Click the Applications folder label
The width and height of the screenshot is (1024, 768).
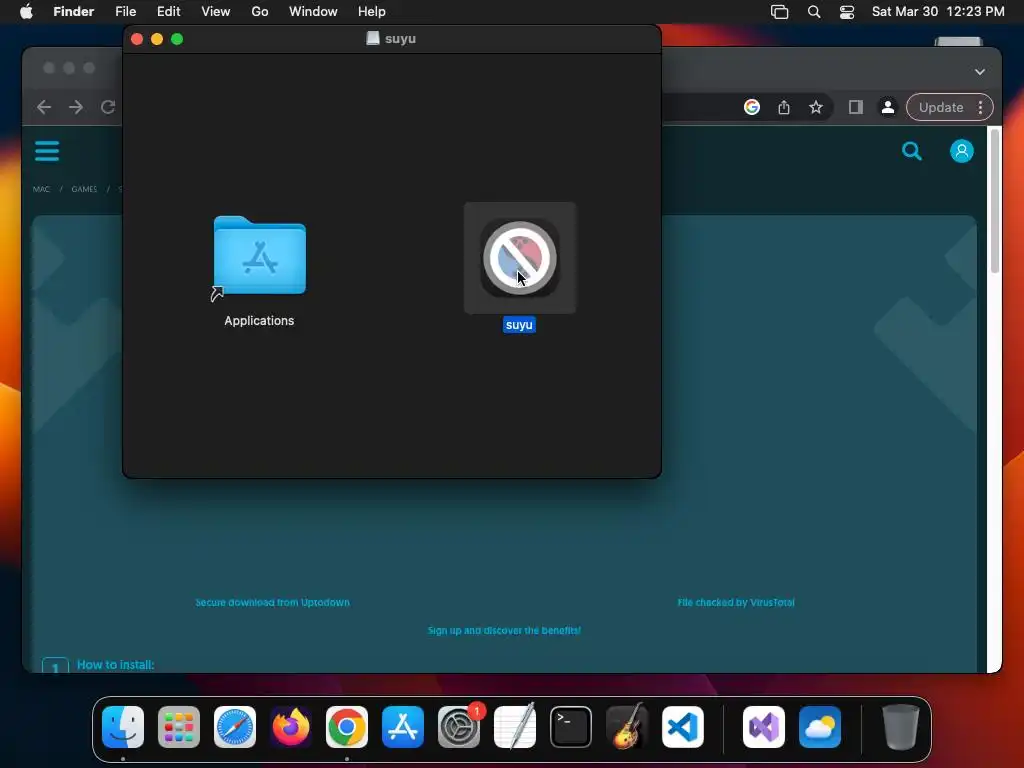coord(259,321)
